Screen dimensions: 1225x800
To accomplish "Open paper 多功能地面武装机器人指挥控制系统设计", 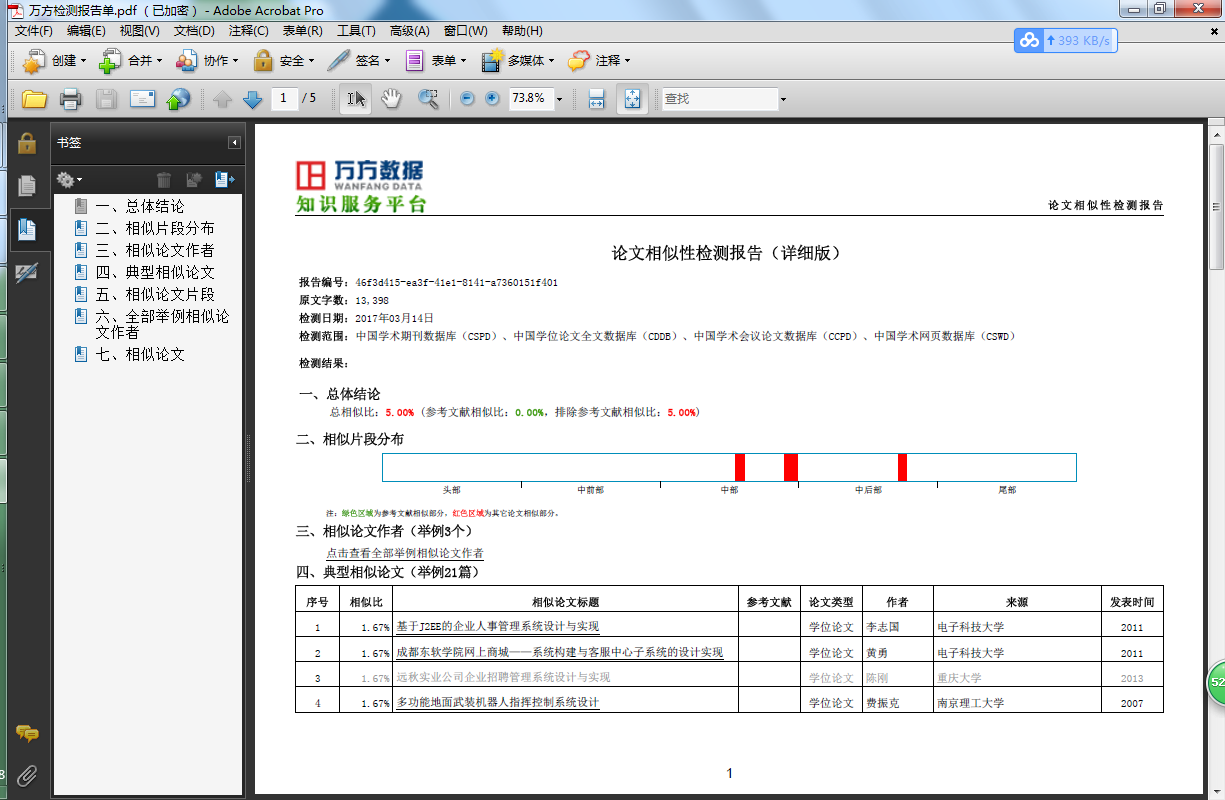I will [497, 702].
